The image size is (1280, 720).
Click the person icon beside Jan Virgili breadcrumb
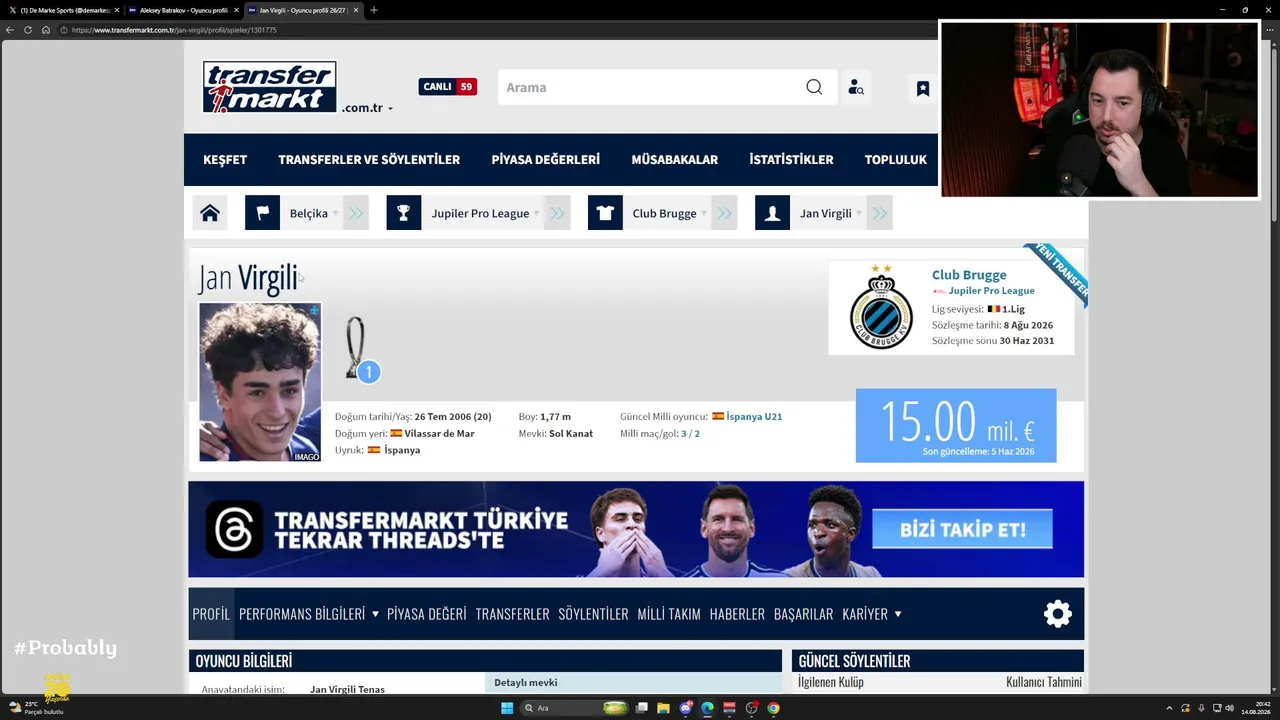coord(772,213)
